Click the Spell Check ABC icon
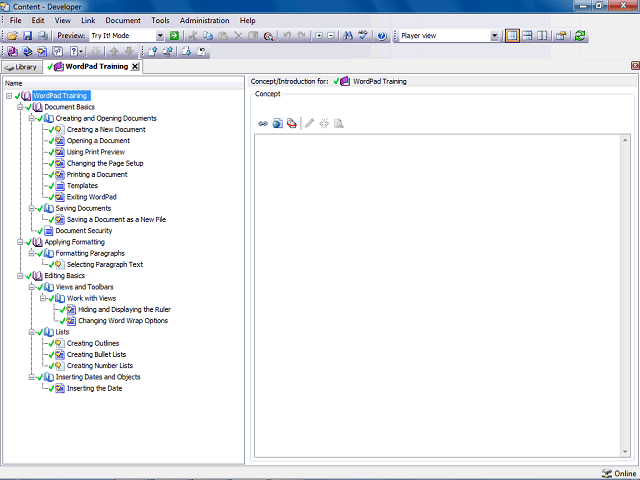This screenshot has width=640, height=480. (x=363, y=36)
